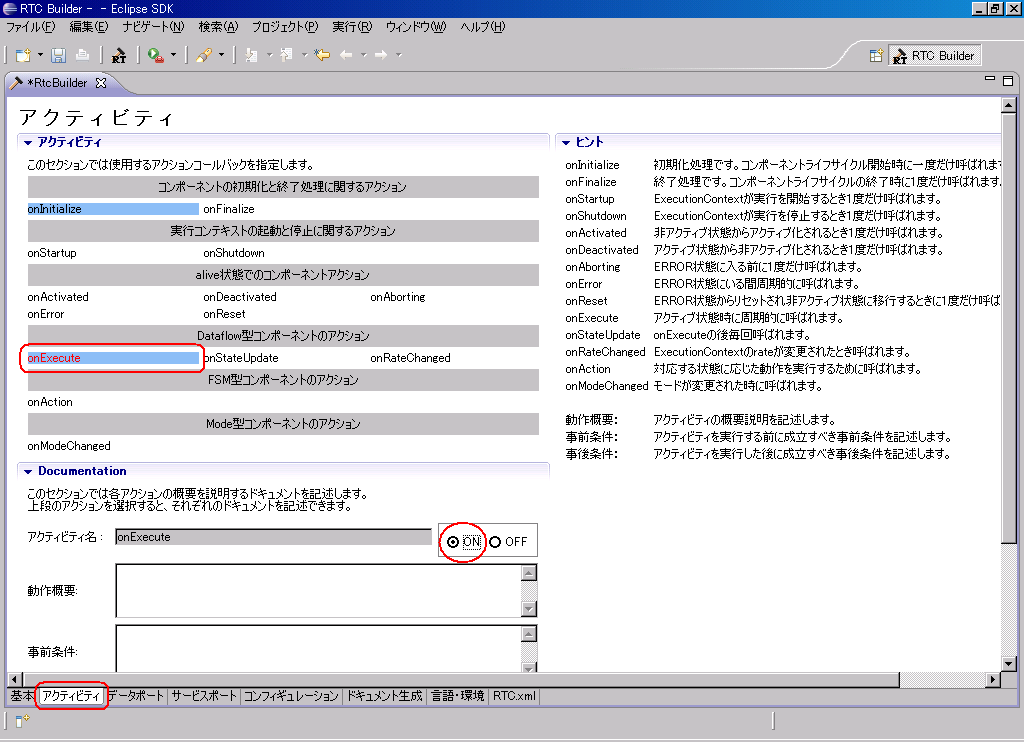This screenshot has height=742, width=1024.
Task: Select the onShutdown action
Action: (x=234, y=253)
